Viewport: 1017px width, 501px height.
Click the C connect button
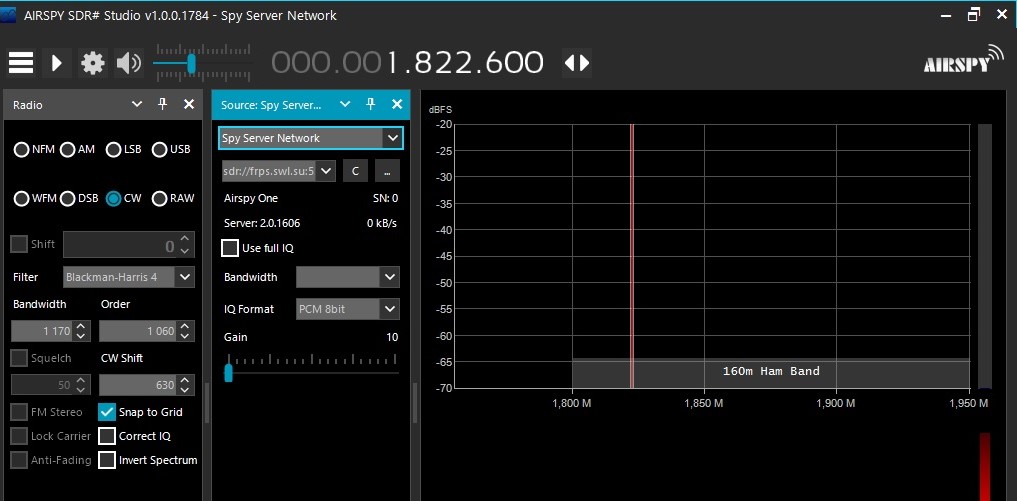[355, 170]
